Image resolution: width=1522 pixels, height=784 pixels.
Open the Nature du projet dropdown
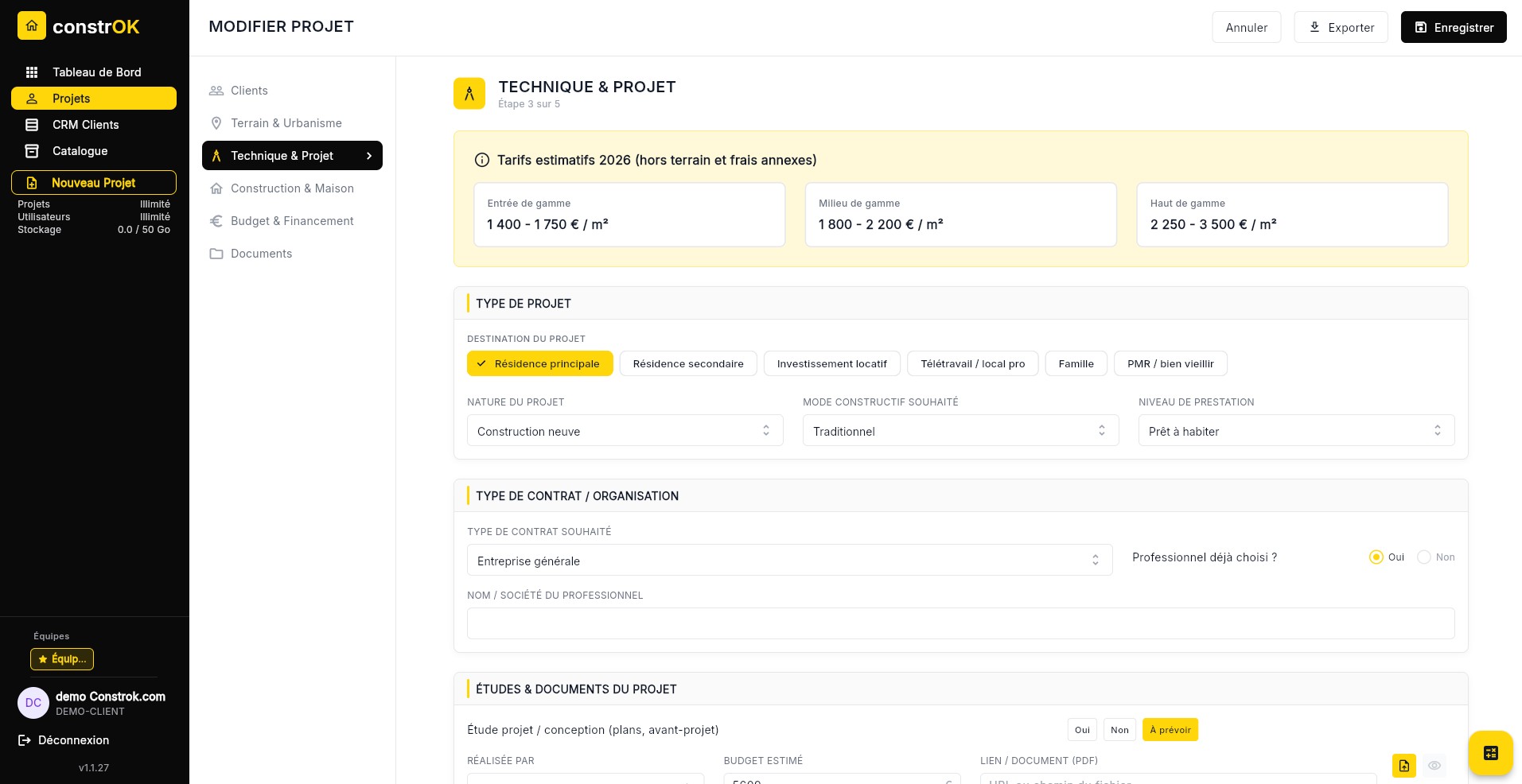[625, 431]
